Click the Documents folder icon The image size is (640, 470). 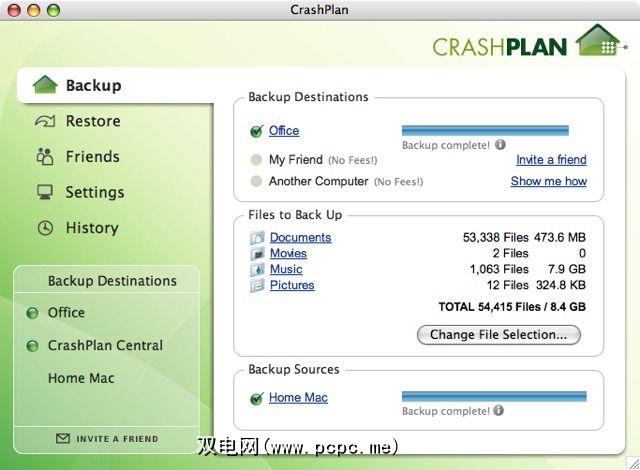click(258, 237)
